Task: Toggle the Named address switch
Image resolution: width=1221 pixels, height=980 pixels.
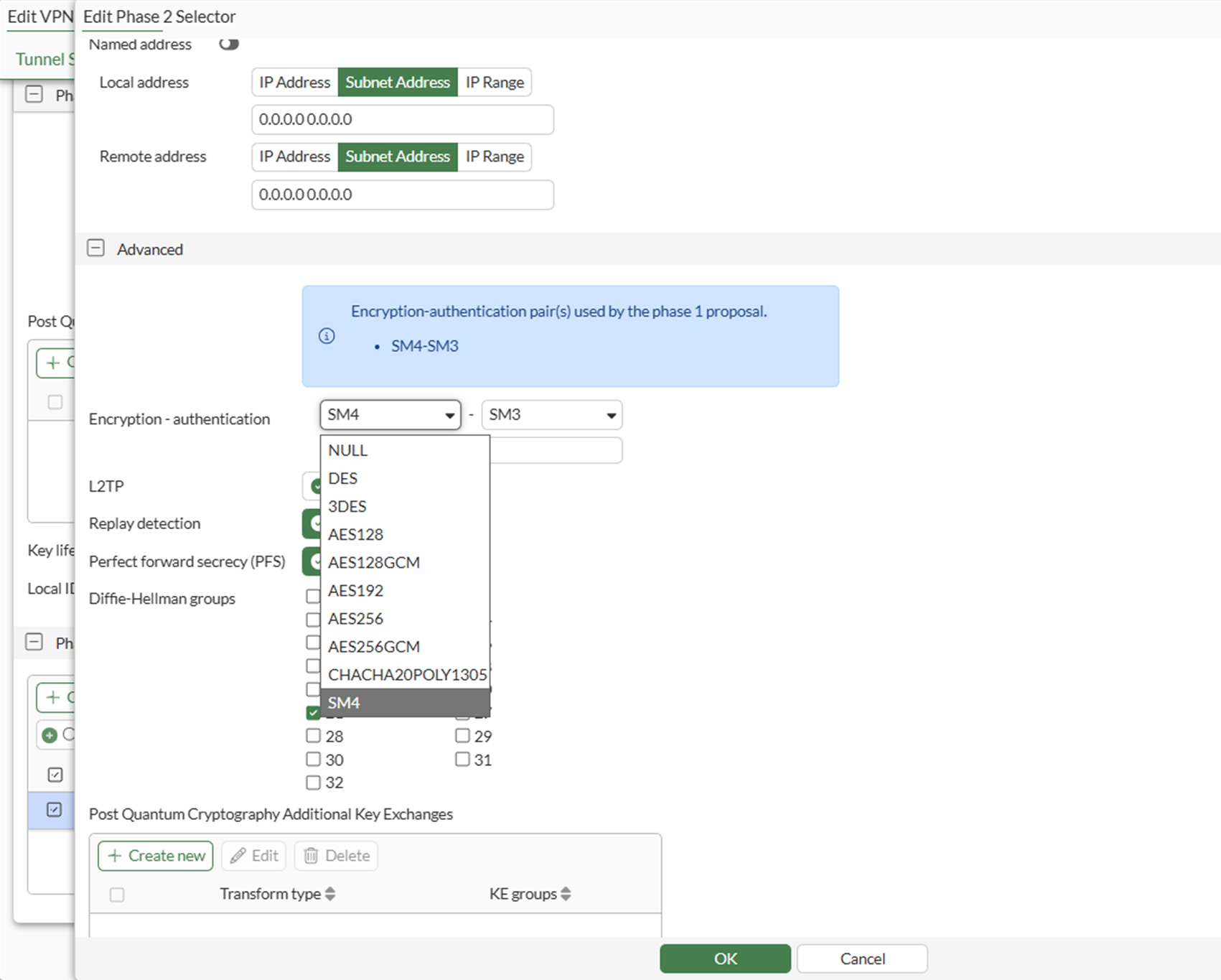Action: pos(229,45)
